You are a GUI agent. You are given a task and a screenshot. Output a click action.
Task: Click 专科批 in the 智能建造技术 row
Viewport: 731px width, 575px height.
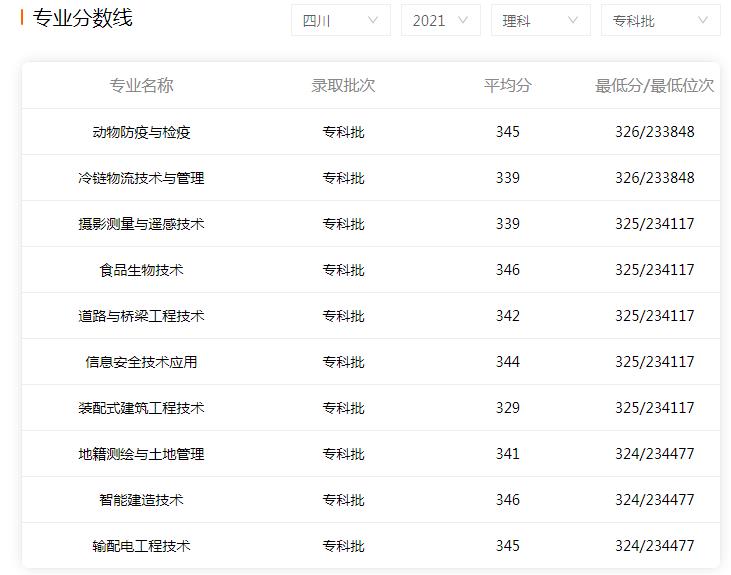tap(344, 500)
